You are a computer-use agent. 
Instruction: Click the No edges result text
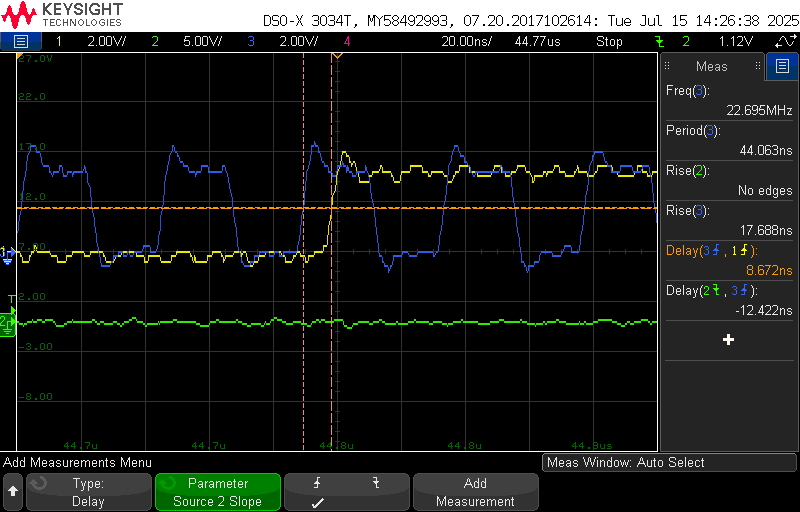coord(765,190)
